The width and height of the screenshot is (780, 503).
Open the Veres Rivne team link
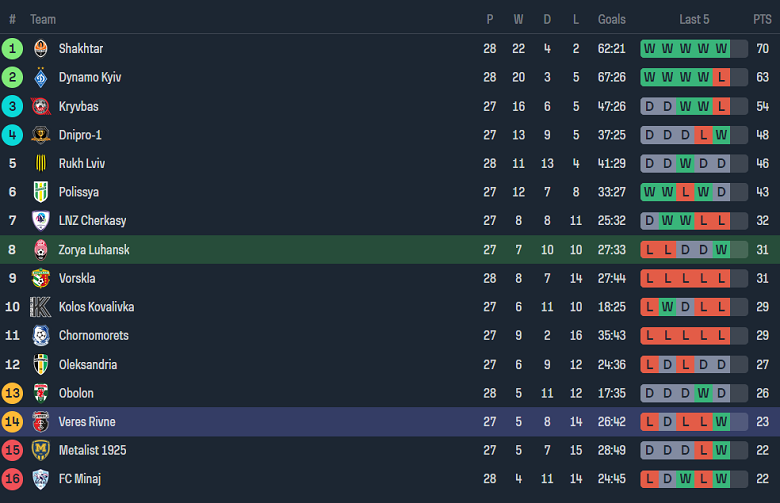coord(87,422)
